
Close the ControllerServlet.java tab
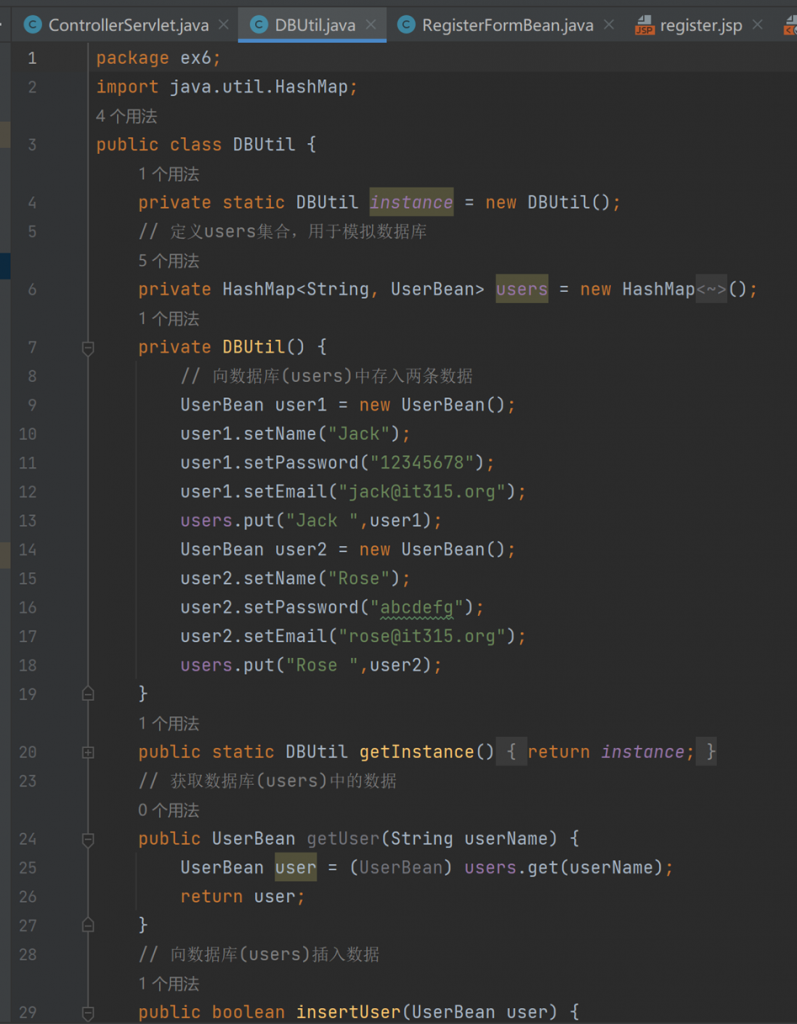pyautogui.click(x=223, y=25)
